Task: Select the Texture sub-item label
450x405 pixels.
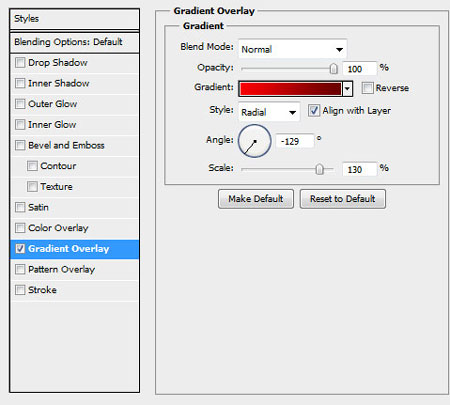Action: coord(56,187)
